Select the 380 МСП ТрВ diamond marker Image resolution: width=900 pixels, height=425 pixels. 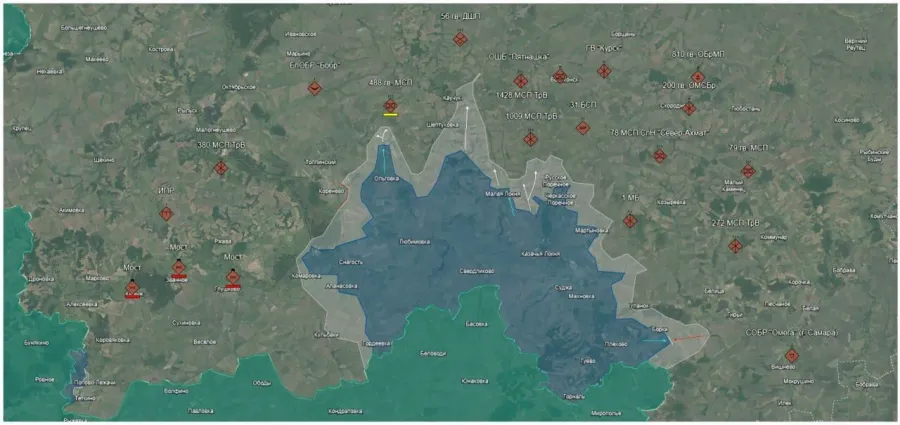(x=221, y=168)
